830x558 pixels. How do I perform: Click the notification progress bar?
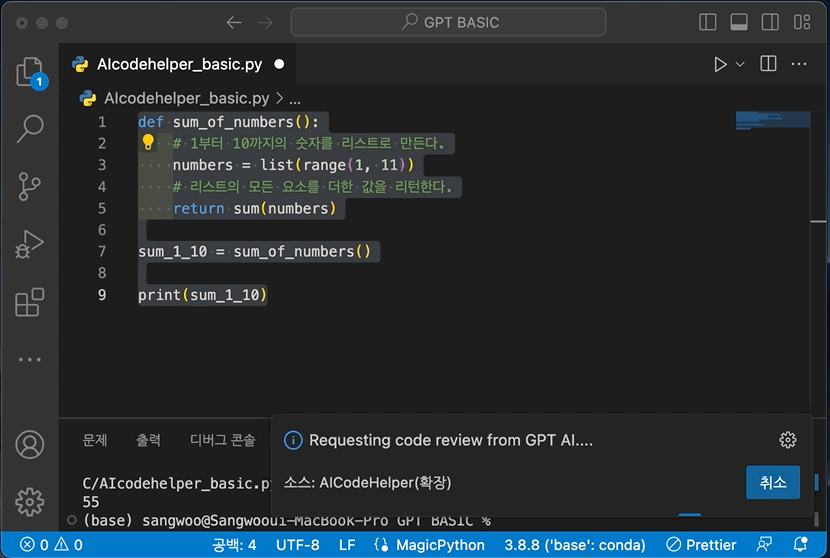click(690, 514)
